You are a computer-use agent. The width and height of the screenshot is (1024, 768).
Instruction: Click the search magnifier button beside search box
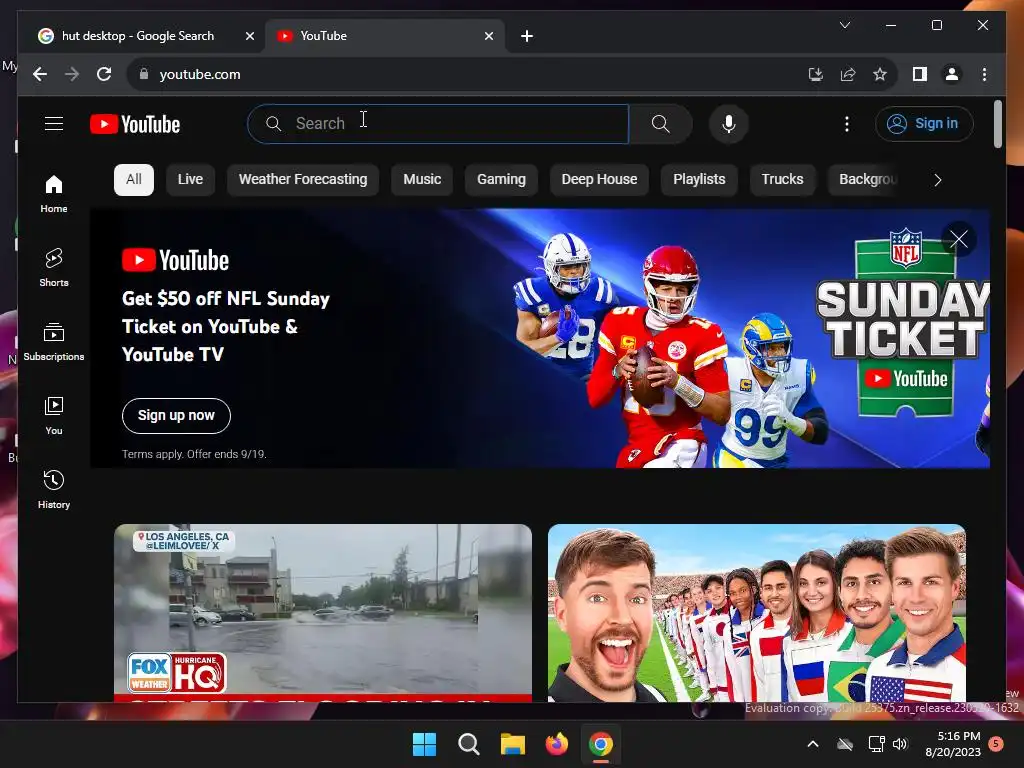tap(660, 123)
